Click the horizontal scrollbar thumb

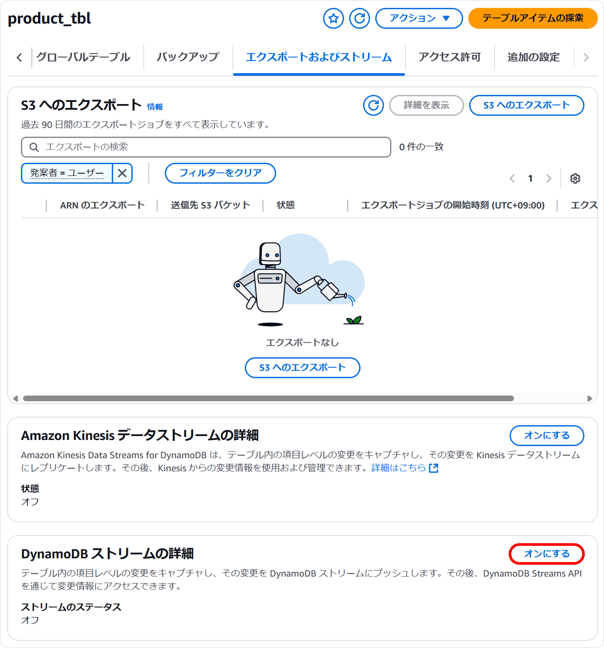(x=268, y=398)
